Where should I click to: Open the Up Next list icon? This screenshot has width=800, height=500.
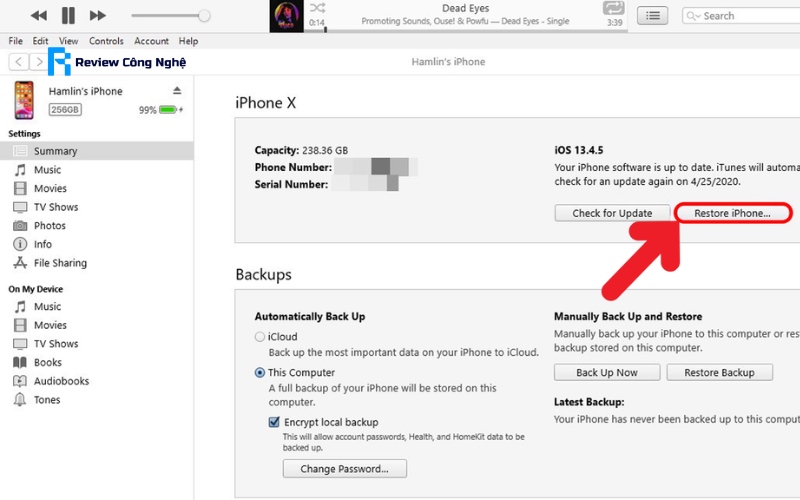pos(653,15)
